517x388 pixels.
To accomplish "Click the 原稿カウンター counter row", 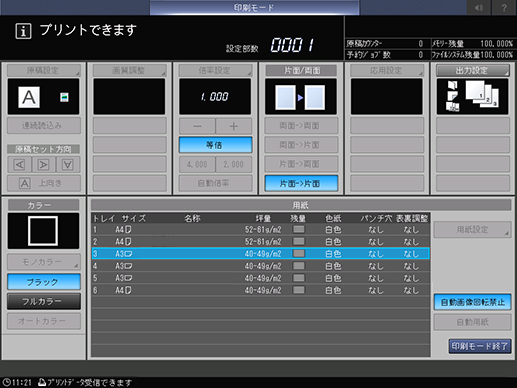I will (x=385, y=44).
